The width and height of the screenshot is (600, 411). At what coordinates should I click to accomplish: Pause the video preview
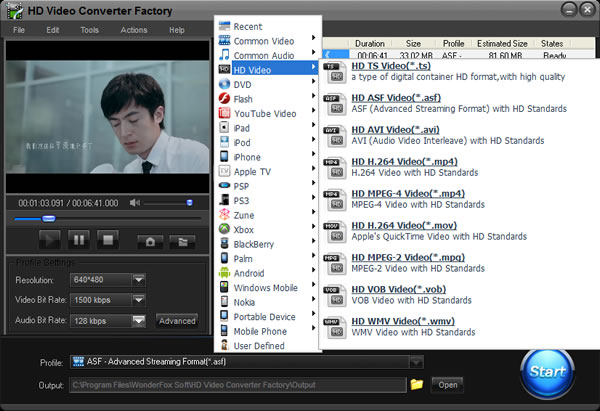[x=78, y=240]
